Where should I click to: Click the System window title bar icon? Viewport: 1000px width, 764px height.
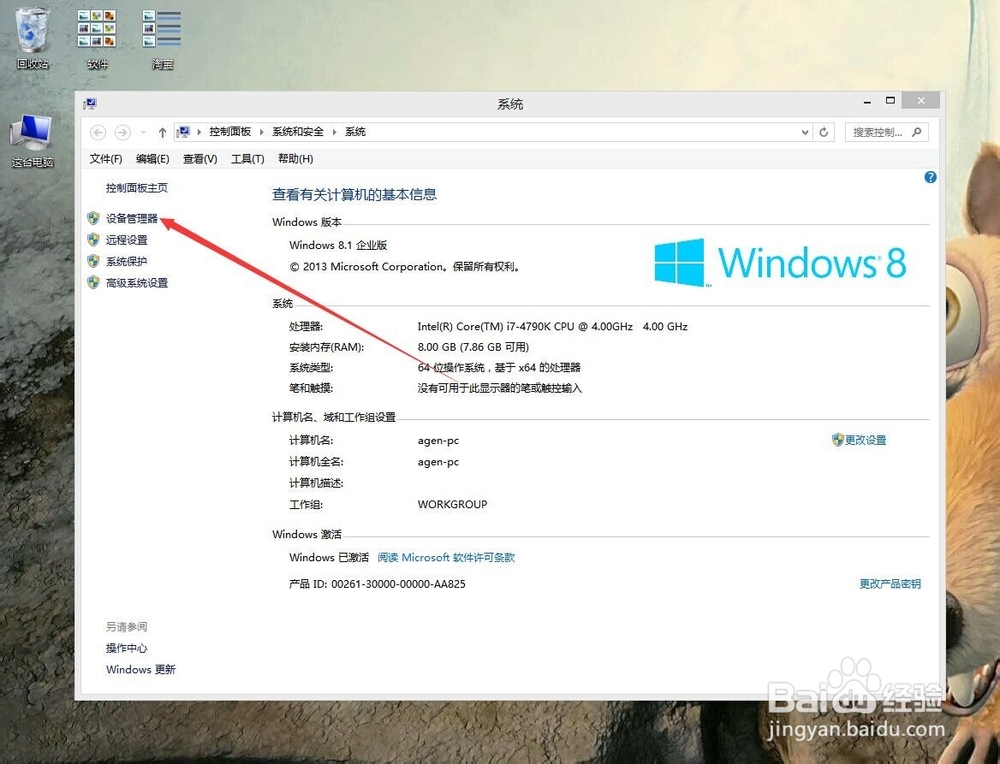(90, 103)
